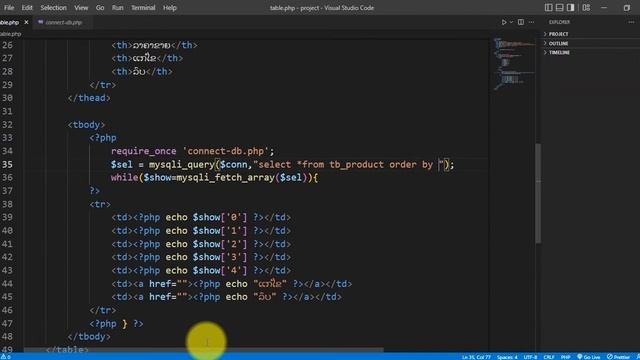Change indentation via Spaces: 4
This screenshot has width=640, height=360.
point(507,357)
